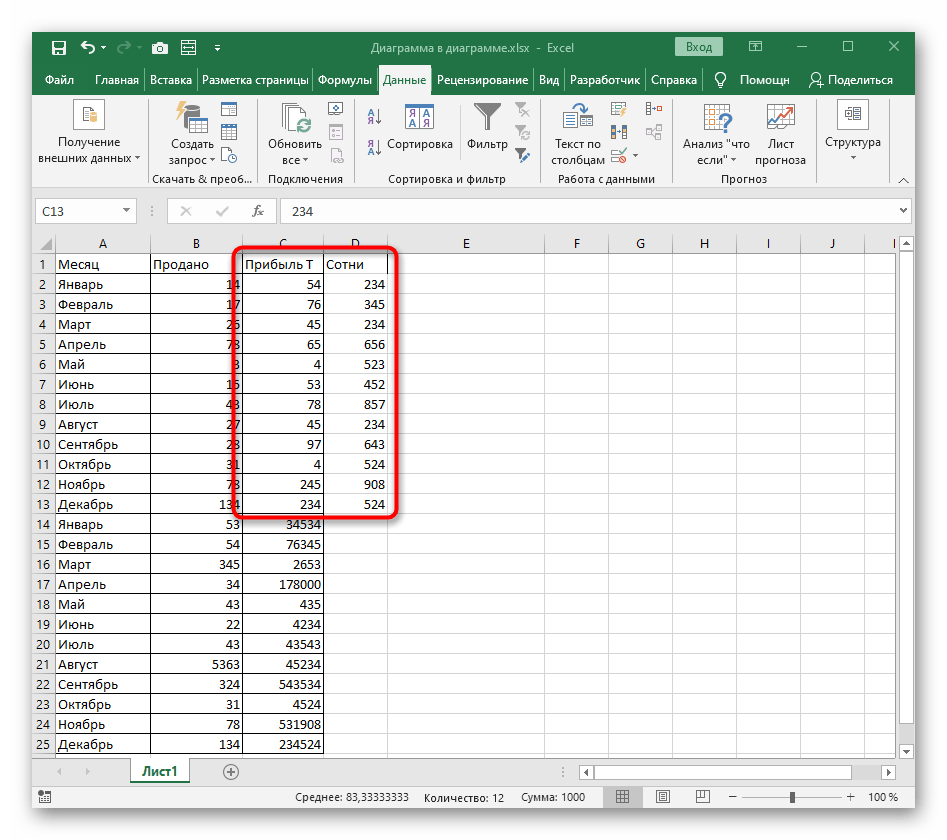Zoom in with the plus button
The width and height of the screenshot is (947, 840).
(850, 797)
